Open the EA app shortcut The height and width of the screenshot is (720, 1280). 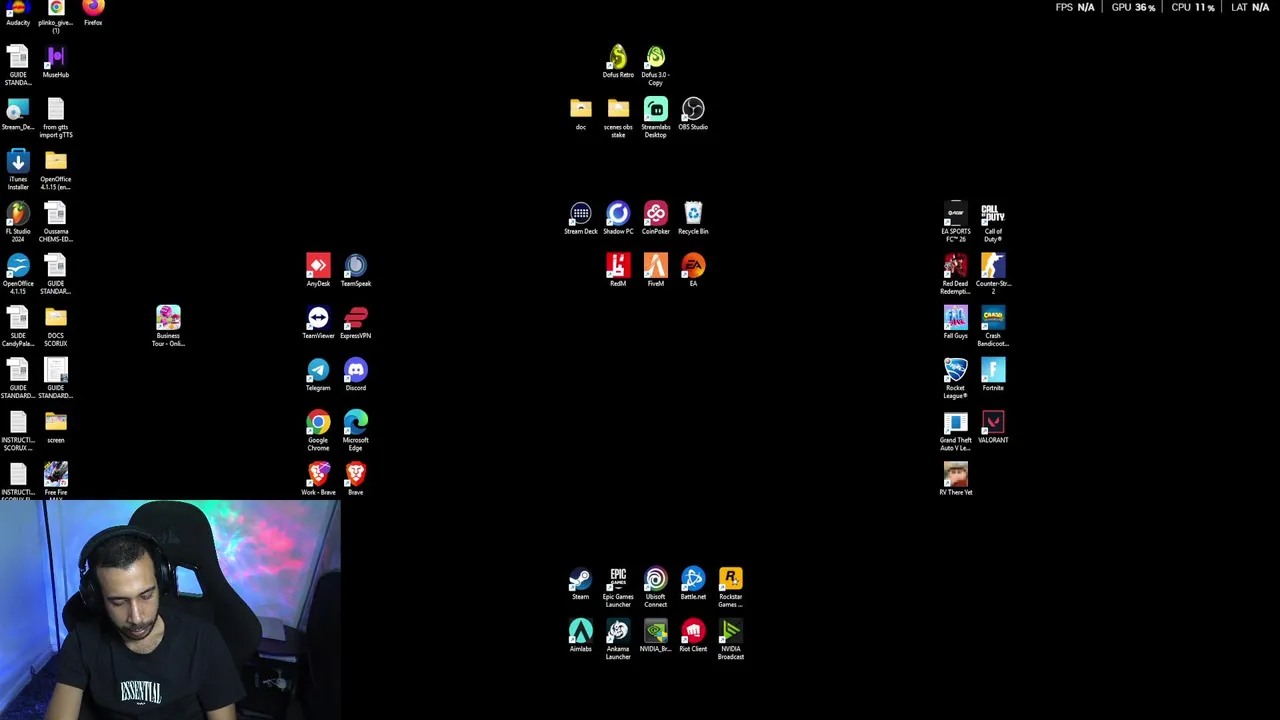click(x=693, y=270)
